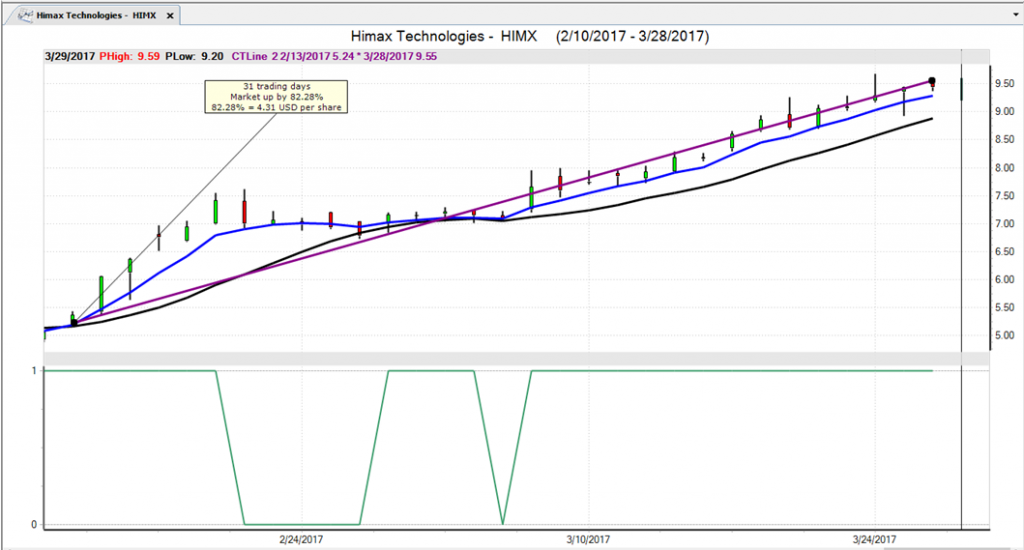Screen dimensions: 1024x550
Task: Click the chart icon on the tab
Action: coord(25,15)
